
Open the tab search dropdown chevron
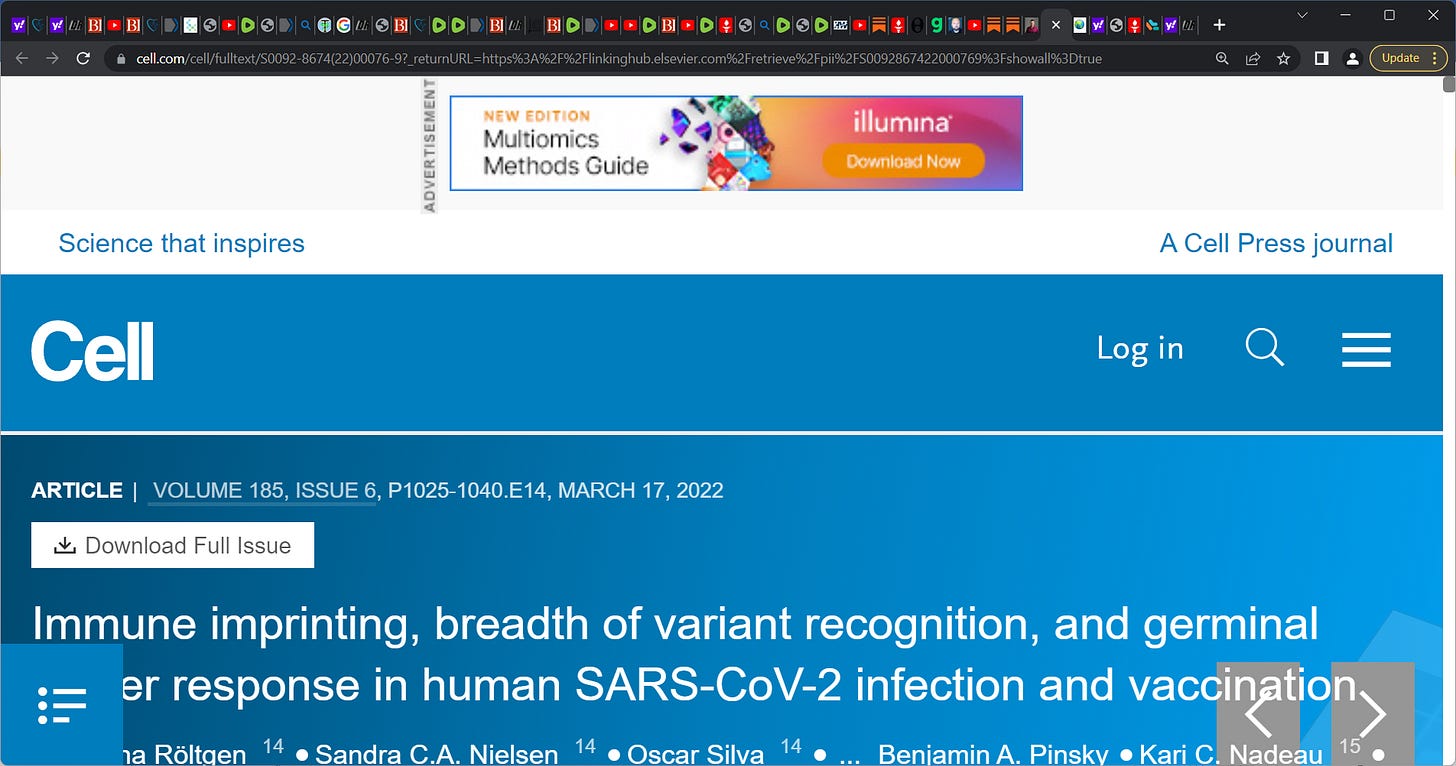click(1302, 15)
